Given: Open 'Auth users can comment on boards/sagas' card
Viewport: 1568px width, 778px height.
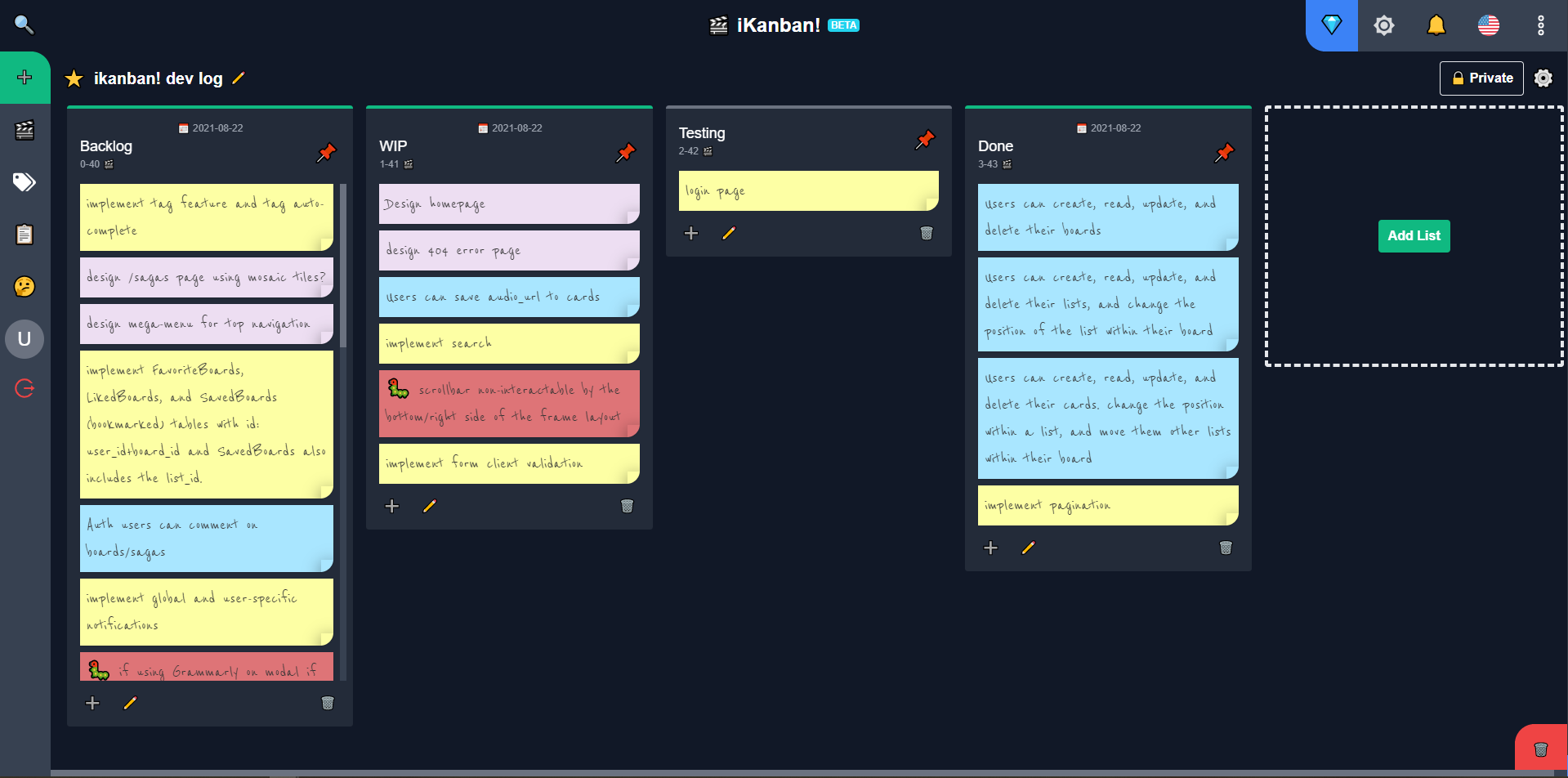Looking at the screenshot, I should click(207, 539).
